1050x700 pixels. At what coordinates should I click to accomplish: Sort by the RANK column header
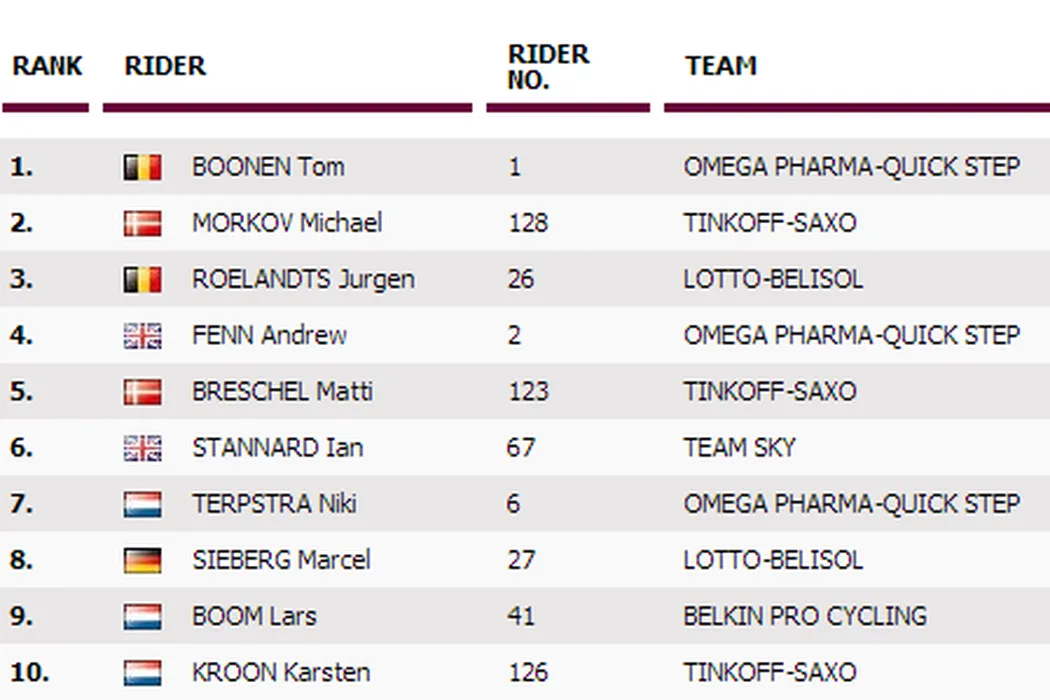coord(46,67)
